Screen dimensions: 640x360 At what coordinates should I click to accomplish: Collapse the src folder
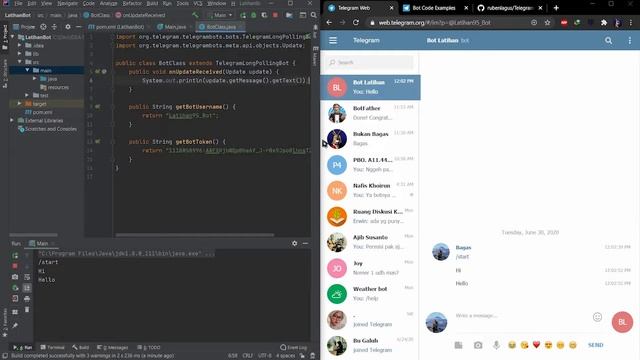click(20, 62)
